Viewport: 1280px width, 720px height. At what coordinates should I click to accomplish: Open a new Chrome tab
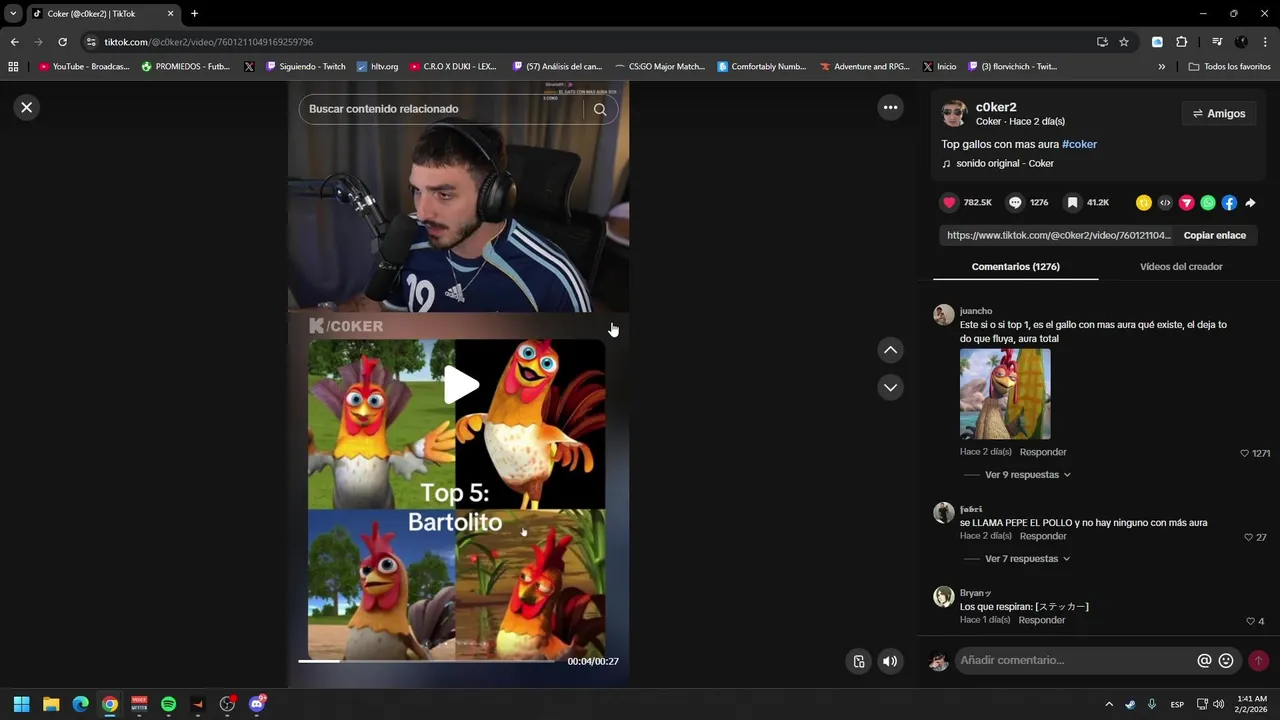[x=194, y=14]
